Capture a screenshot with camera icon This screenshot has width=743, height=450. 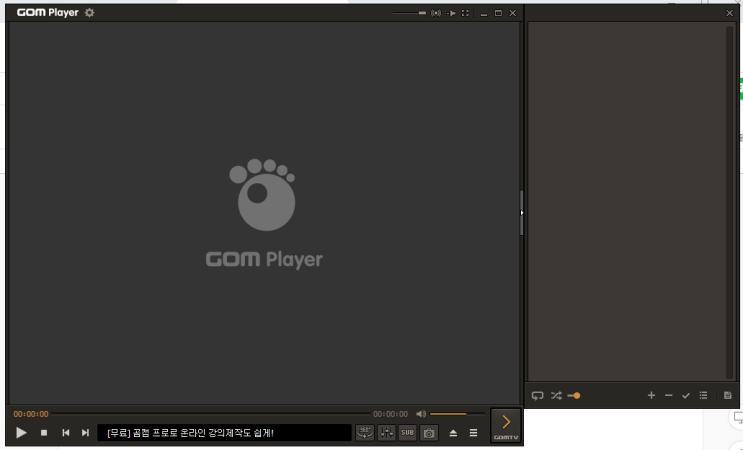pyautogui.click(x=429, y=432)
